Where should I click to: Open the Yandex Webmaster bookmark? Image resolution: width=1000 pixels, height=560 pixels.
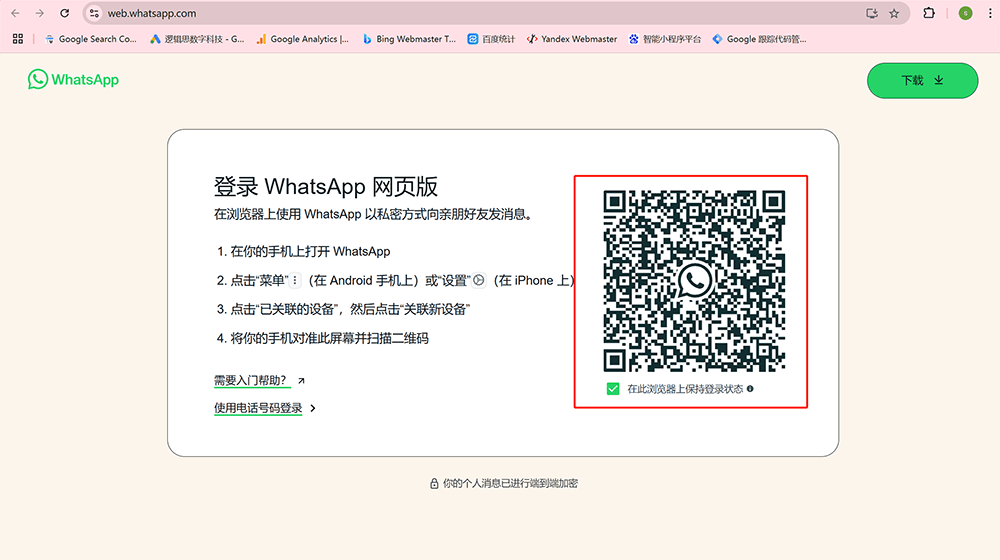572,39
